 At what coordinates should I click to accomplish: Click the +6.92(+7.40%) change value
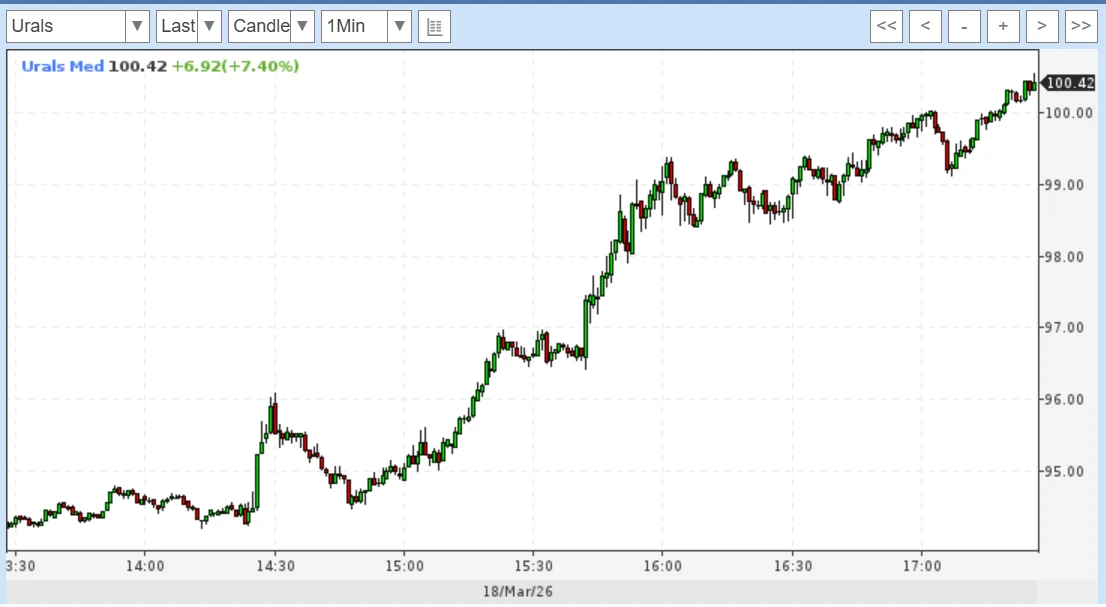click(235, 67)
